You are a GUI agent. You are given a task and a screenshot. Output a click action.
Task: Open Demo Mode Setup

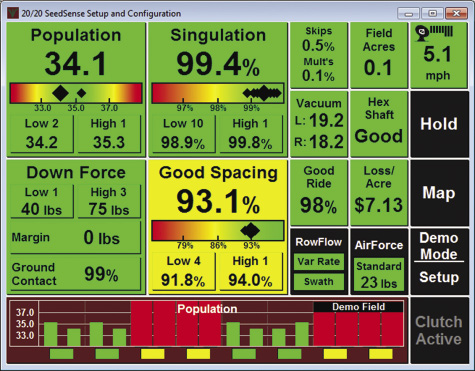tap(439, 262)
